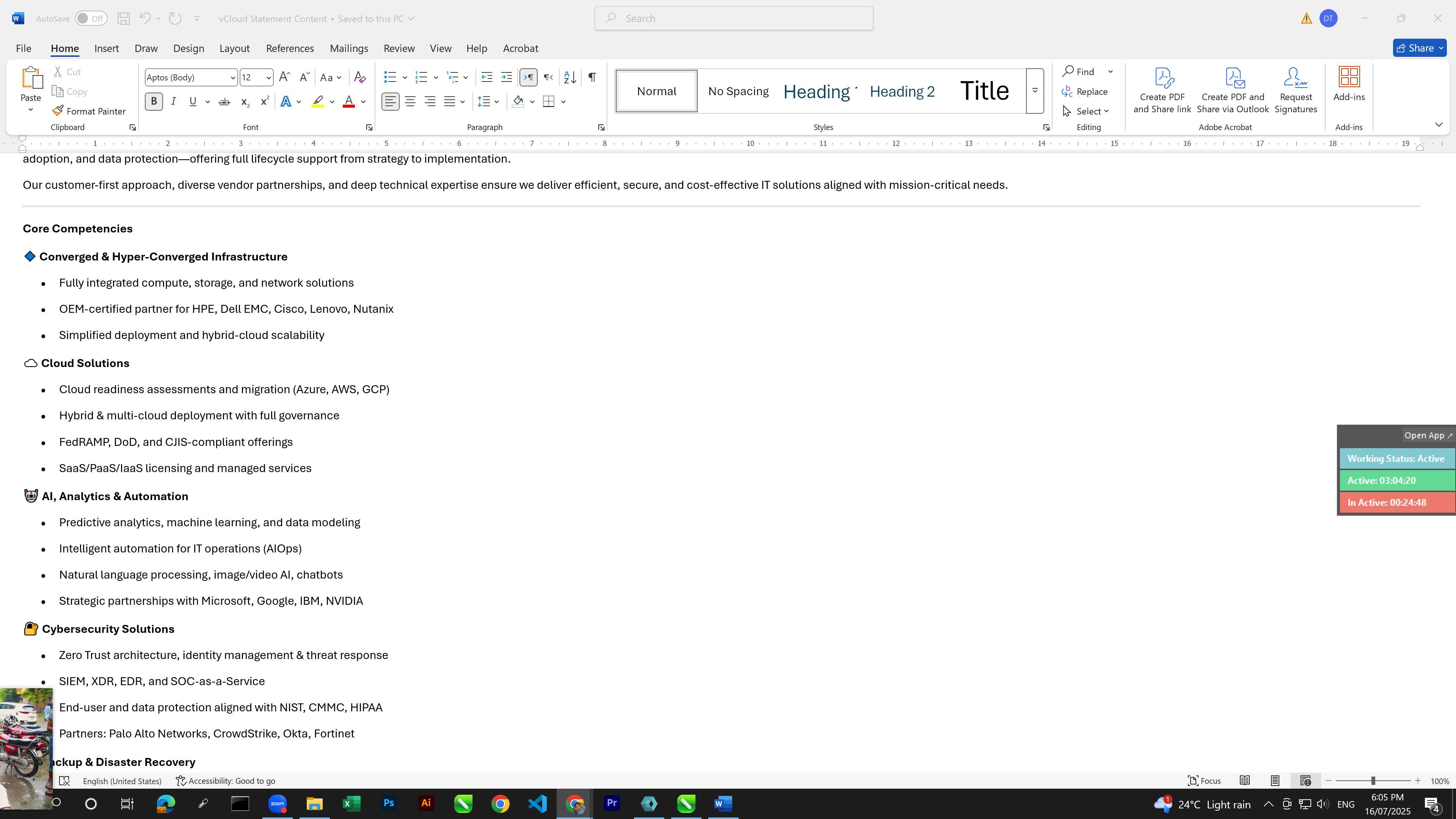Open the font size dropdown

(268, 77)
